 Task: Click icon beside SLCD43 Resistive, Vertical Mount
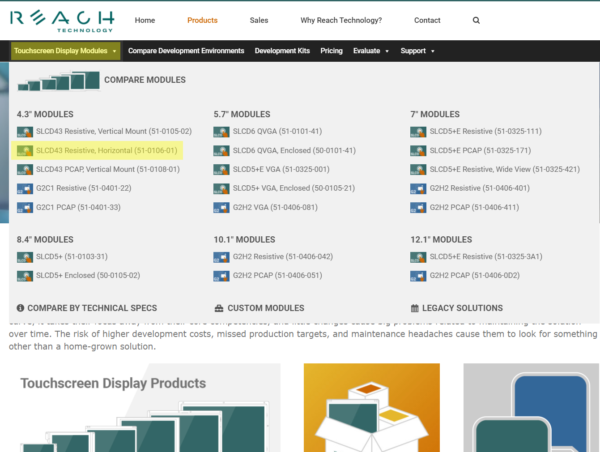click(25, 132)
